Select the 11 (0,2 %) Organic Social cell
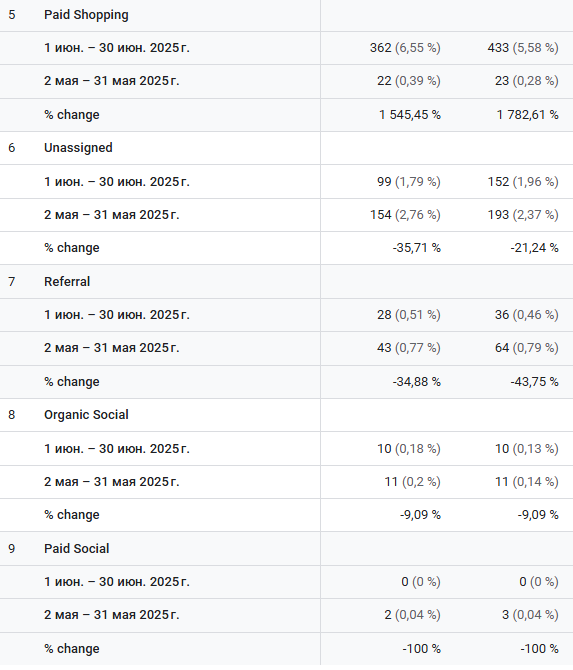The image size is (573, 670). [x=412, y=482]
